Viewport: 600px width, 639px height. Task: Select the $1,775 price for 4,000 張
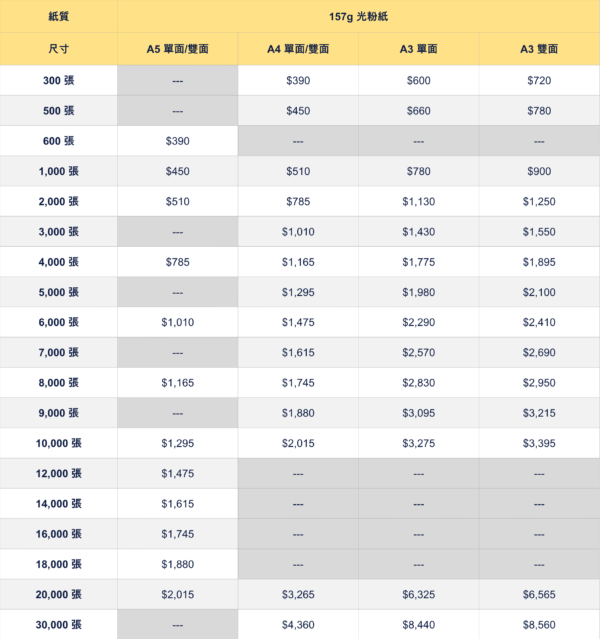tap(419, 262)
